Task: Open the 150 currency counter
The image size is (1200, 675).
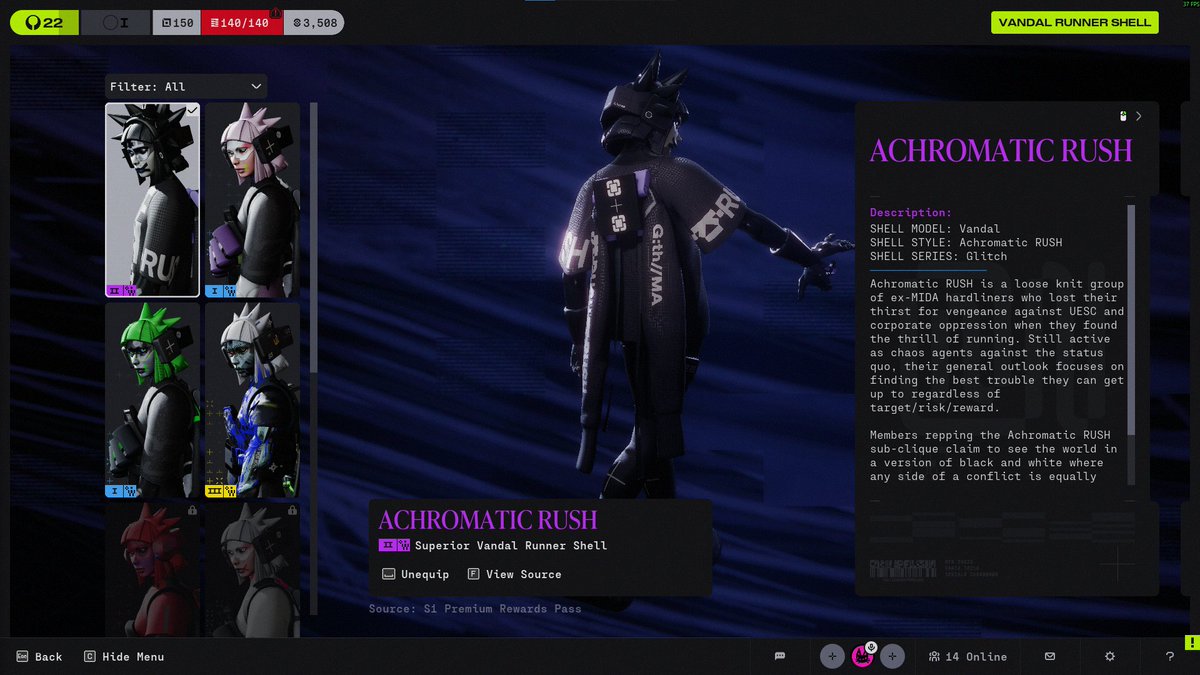Action: (x=176, y=22)
